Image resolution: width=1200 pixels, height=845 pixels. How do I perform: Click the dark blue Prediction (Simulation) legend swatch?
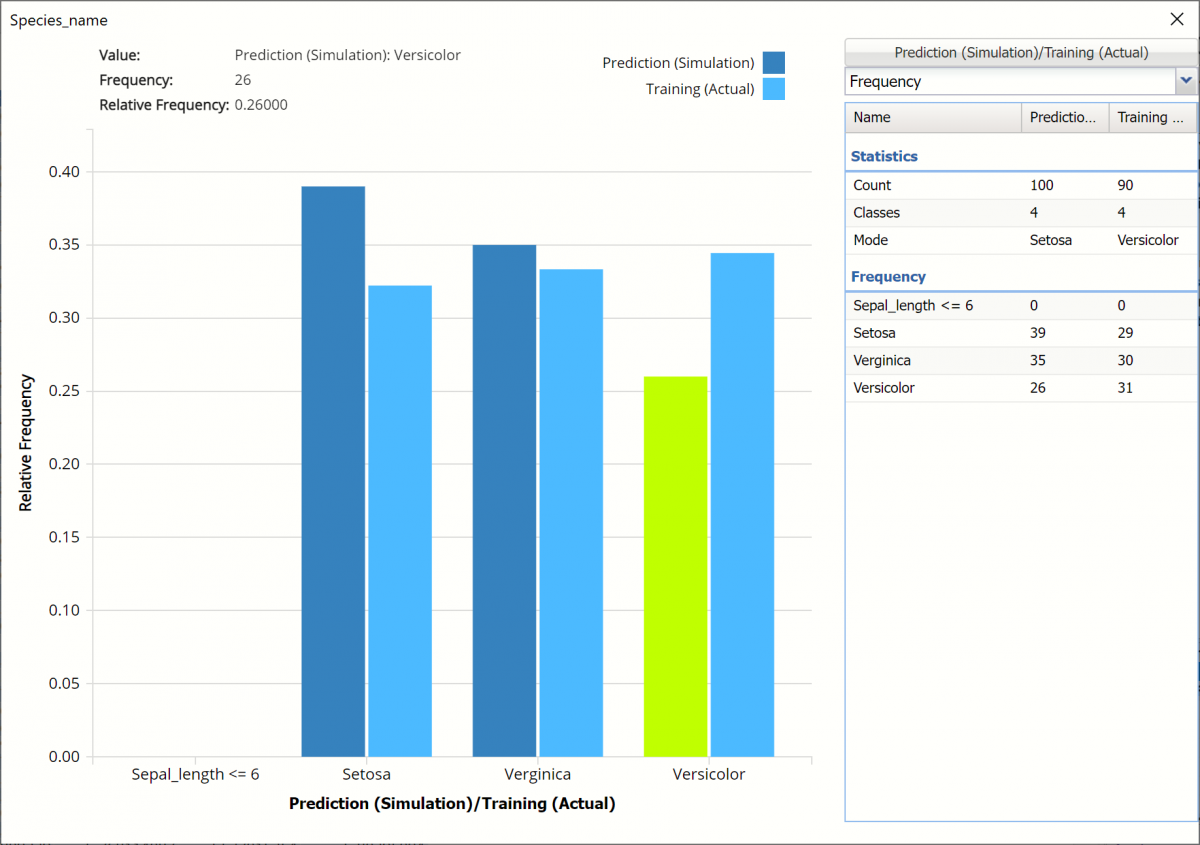tap(773, 63)
